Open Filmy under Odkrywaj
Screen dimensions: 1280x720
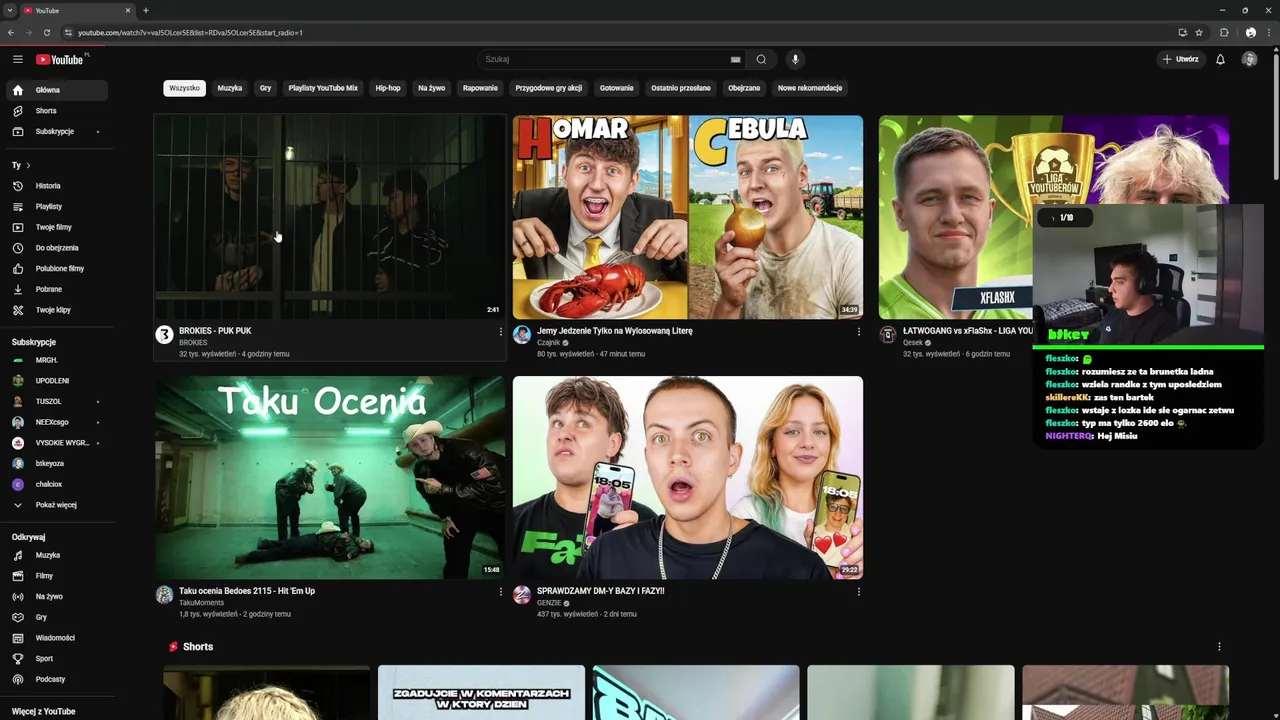(x=57, y=576)
